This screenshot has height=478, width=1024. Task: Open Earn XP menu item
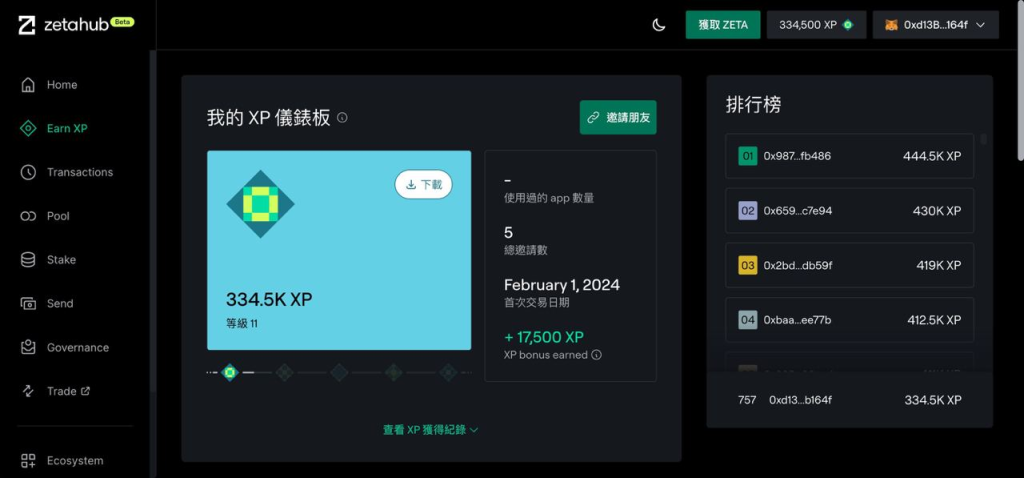pyautogui.click(x=66, y=129)
